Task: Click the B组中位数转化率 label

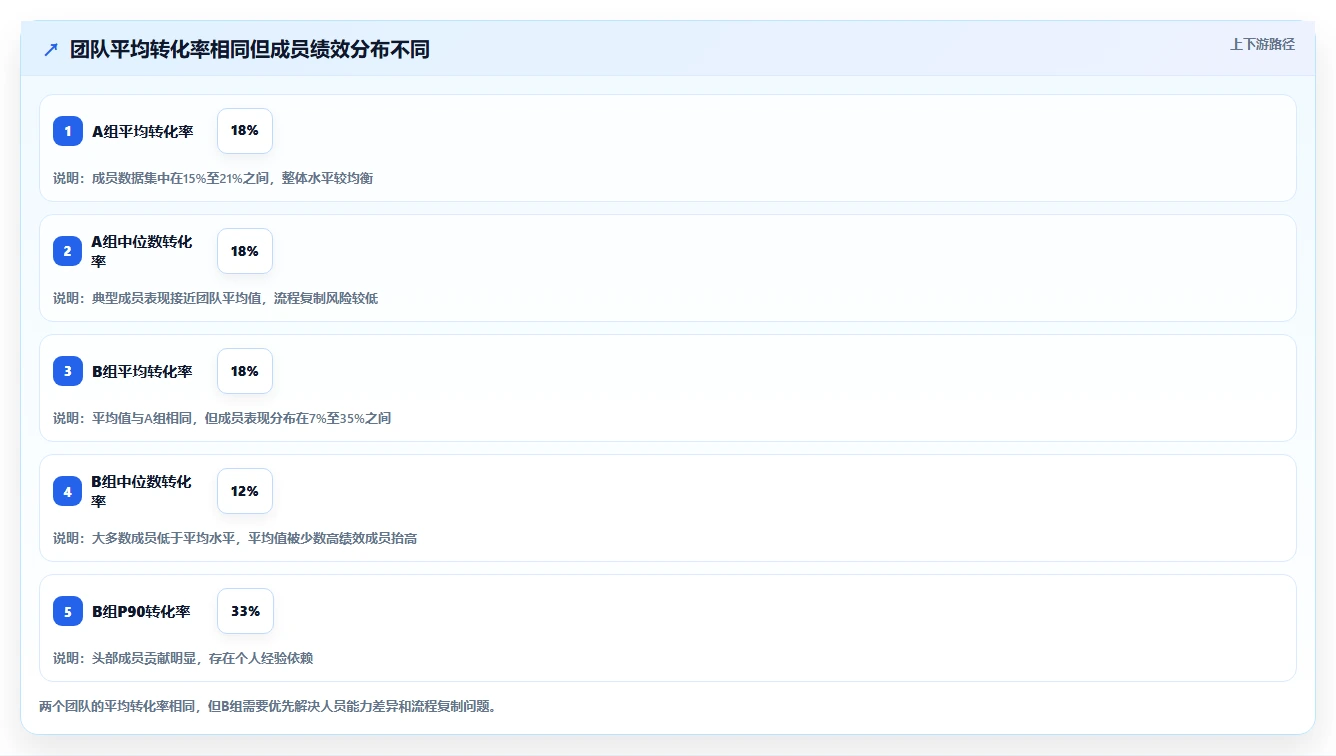Action: coord(142,491)
